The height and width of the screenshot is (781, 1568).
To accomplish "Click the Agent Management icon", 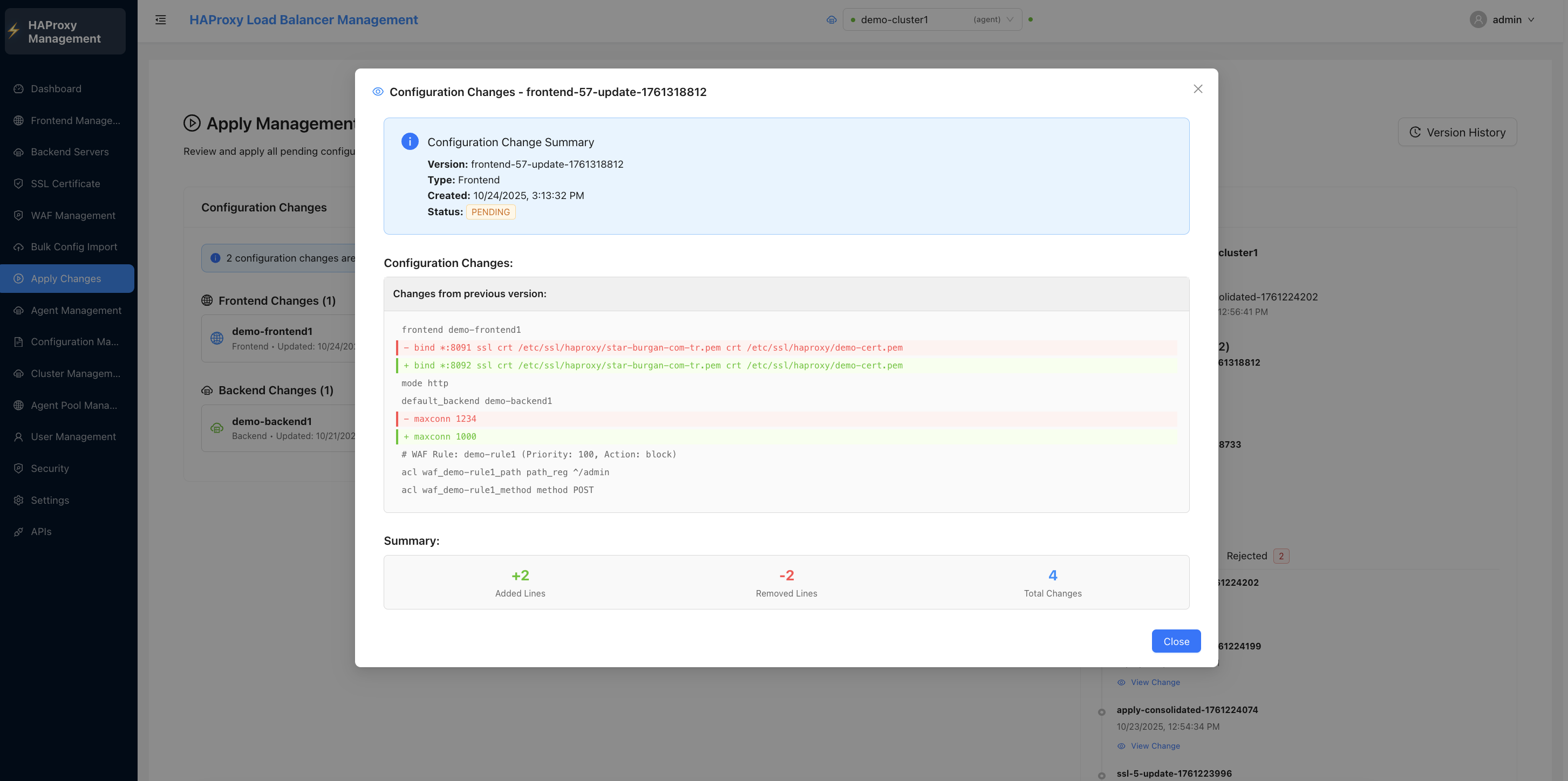I will (19, 310).
